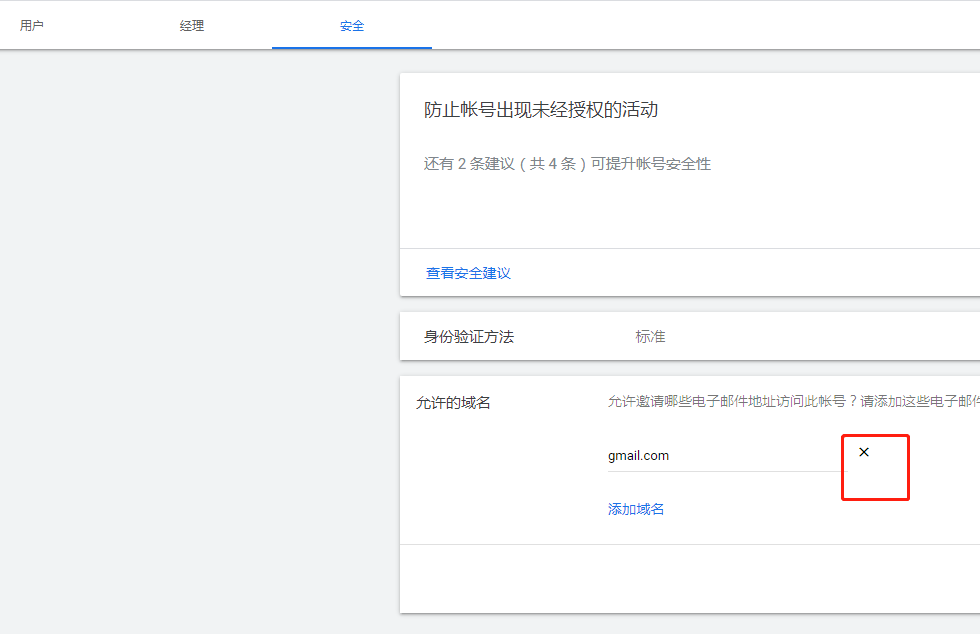The height and width of the screenshot is (634, 980).
Task: Click the heading 防止帐号出现未经授权的活动
Action: pos(541,110)
